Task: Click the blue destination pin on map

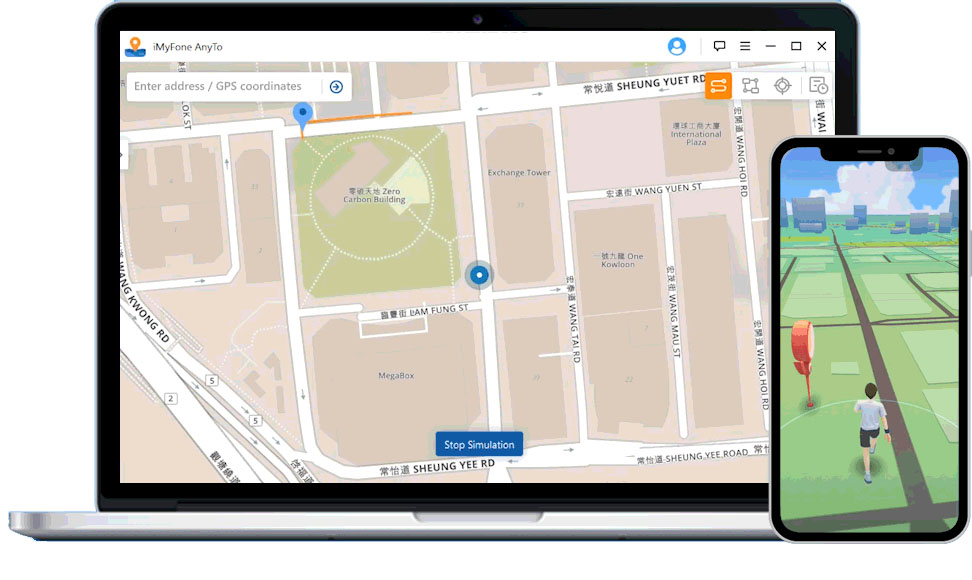Action: click(x=301, y=115)
